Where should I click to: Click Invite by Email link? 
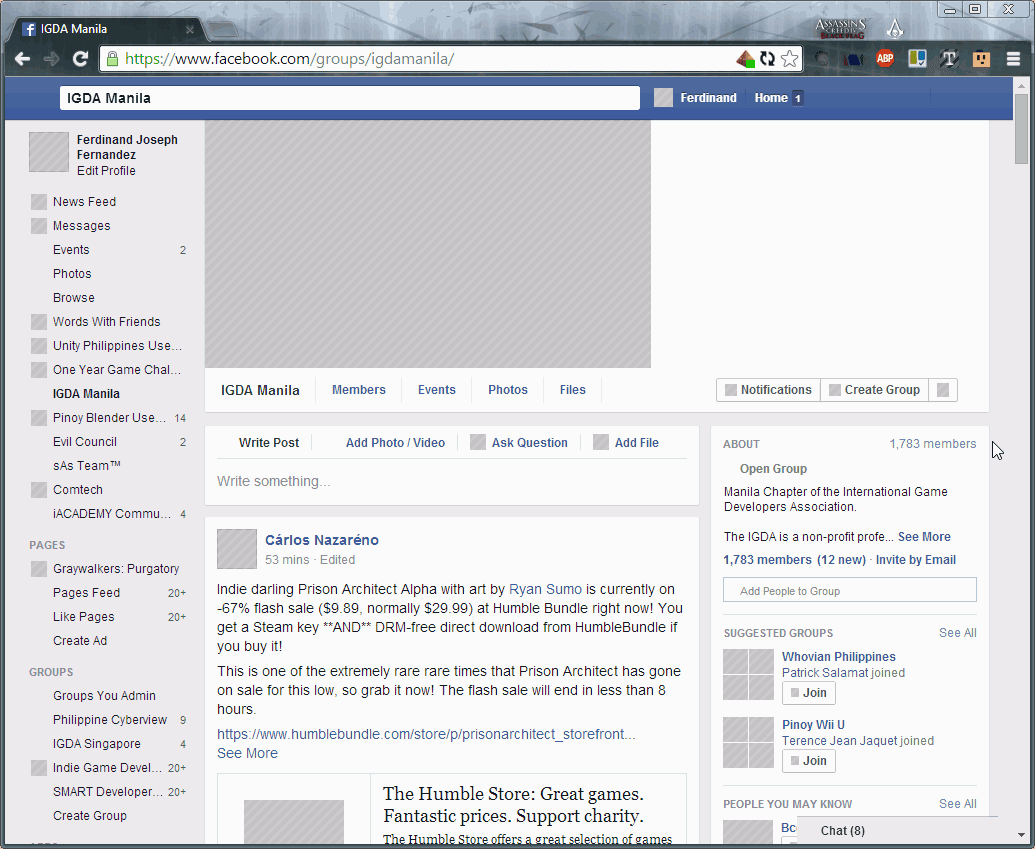pyautogui.click(x=916, y=560)
